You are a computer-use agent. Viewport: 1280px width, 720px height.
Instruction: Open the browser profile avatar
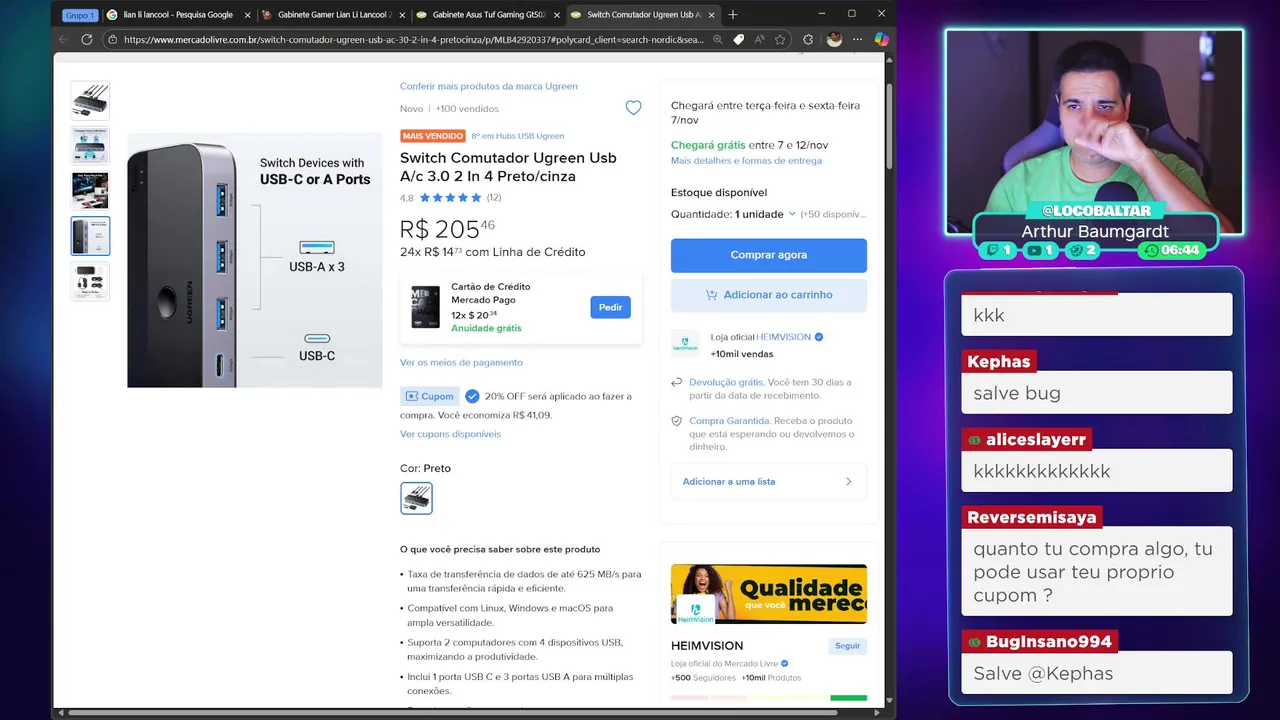834,39
